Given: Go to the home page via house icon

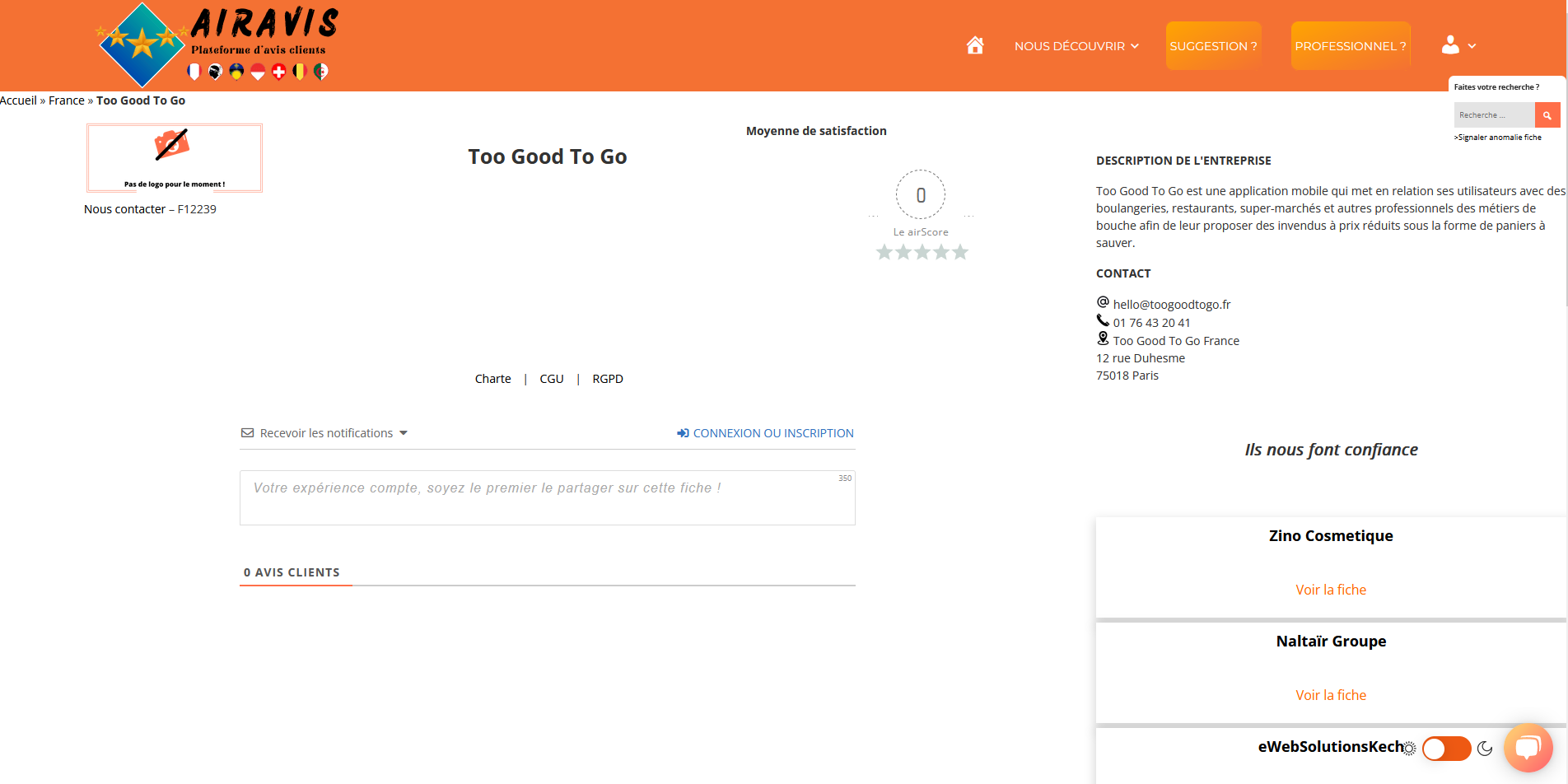Looking at the screenshot, I should (975, 45).
